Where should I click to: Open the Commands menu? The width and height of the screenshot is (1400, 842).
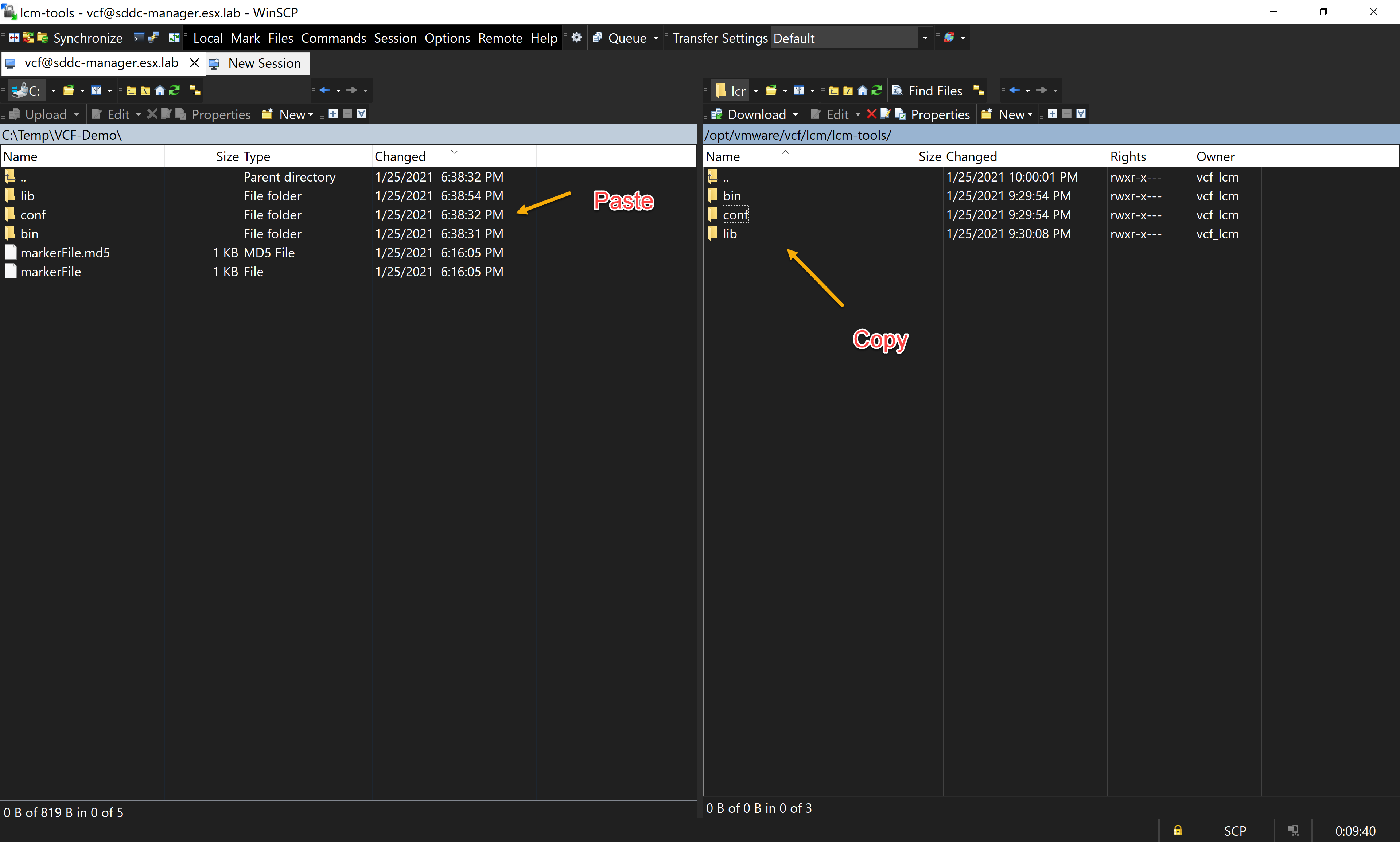pyautogui.click(x=333, y=38)
